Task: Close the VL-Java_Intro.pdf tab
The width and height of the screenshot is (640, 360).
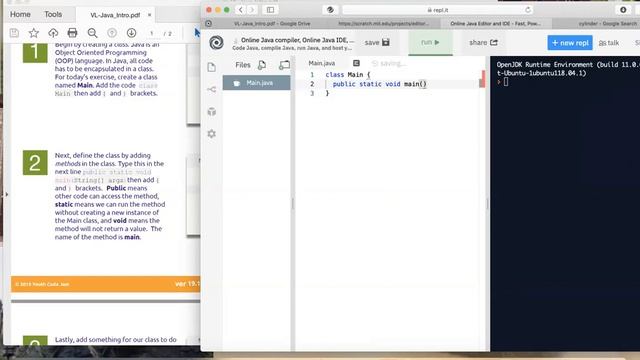Action: tap(149, 15)
